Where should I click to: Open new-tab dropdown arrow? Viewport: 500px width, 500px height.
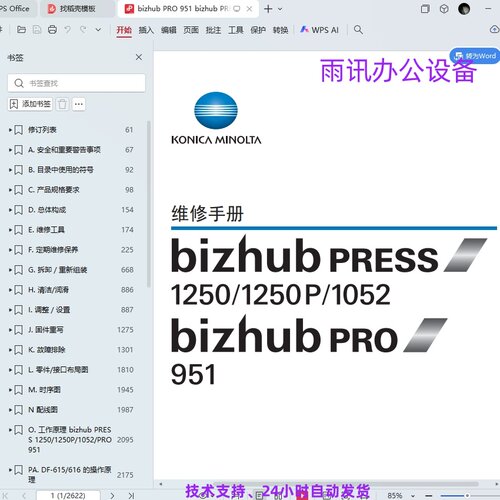tap(280, 9)
